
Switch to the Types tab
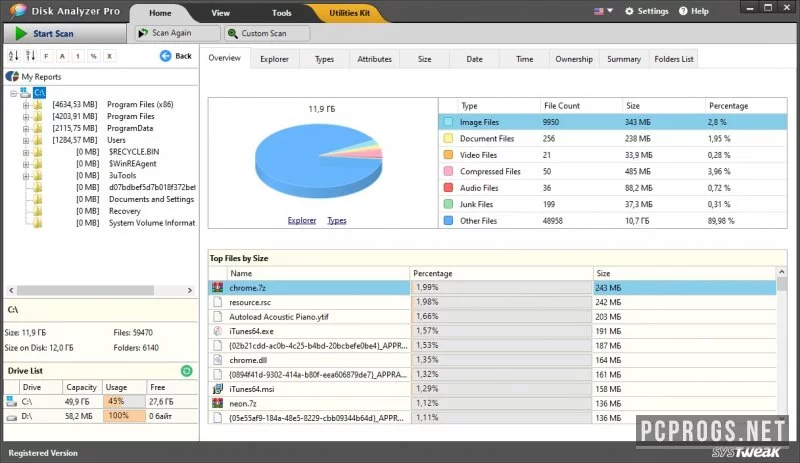point(324,59)
